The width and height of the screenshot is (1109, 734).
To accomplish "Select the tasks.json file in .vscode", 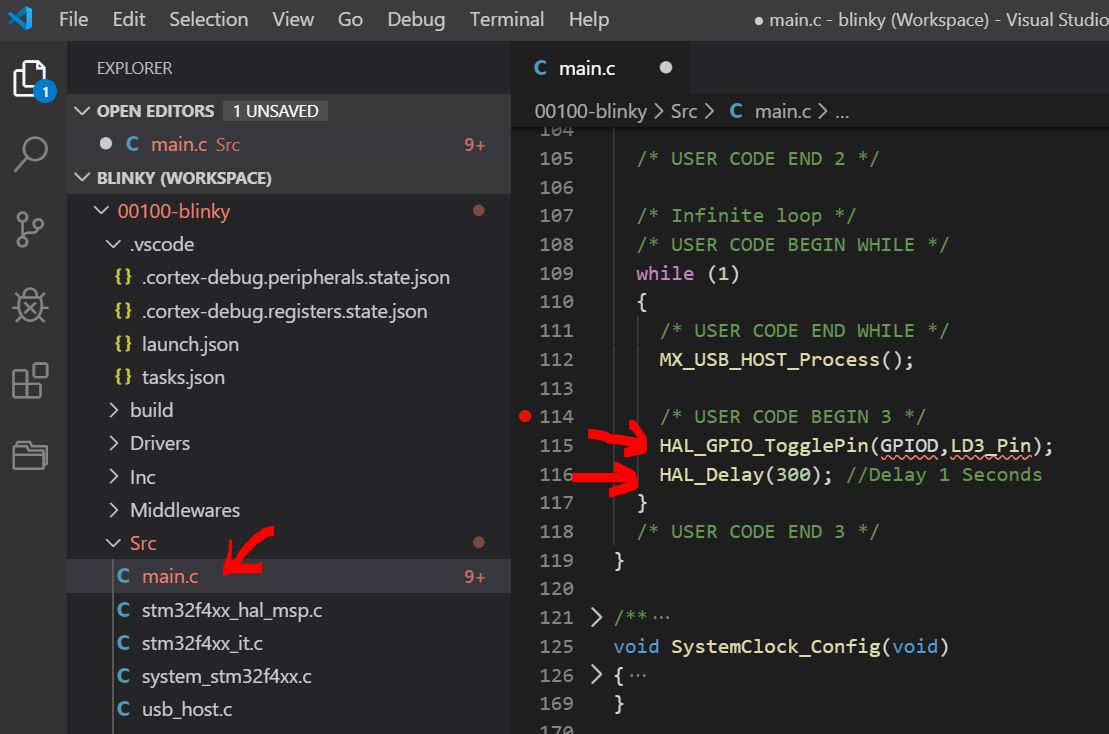I will (x=184, y=377).
